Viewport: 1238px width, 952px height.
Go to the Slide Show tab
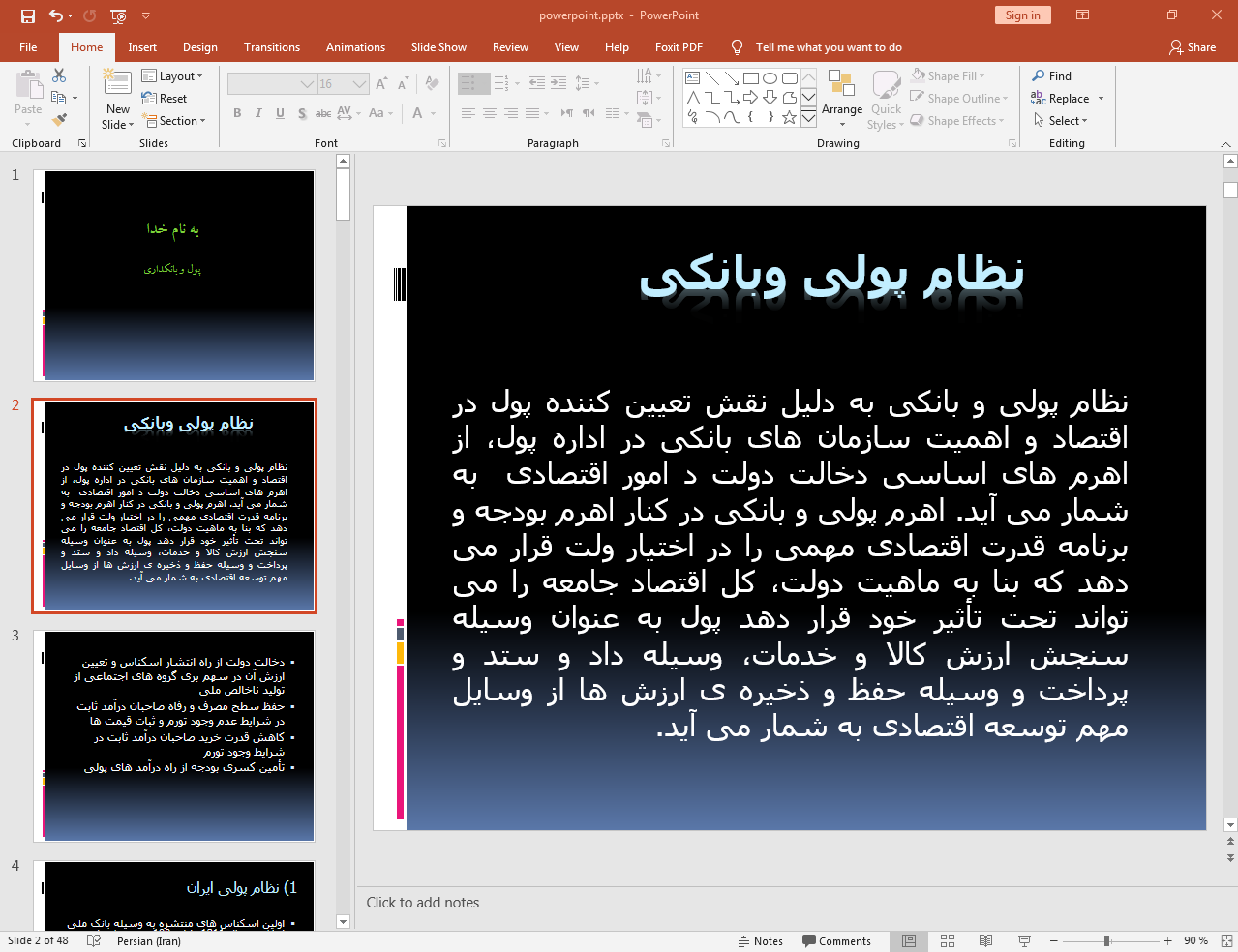click(x=438, y=47)
